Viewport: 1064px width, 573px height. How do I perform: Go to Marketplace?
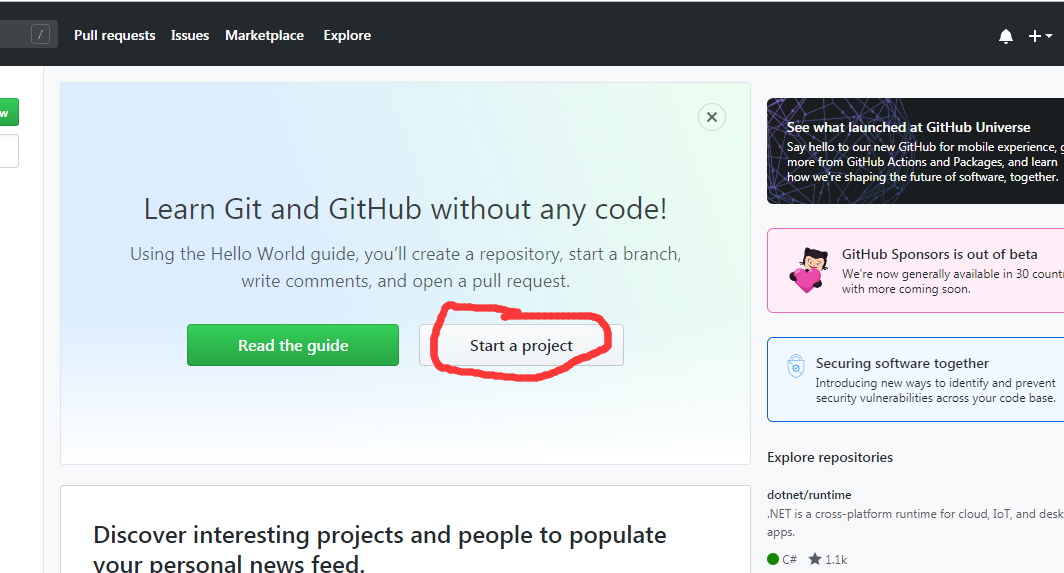[x=265, y=35]
